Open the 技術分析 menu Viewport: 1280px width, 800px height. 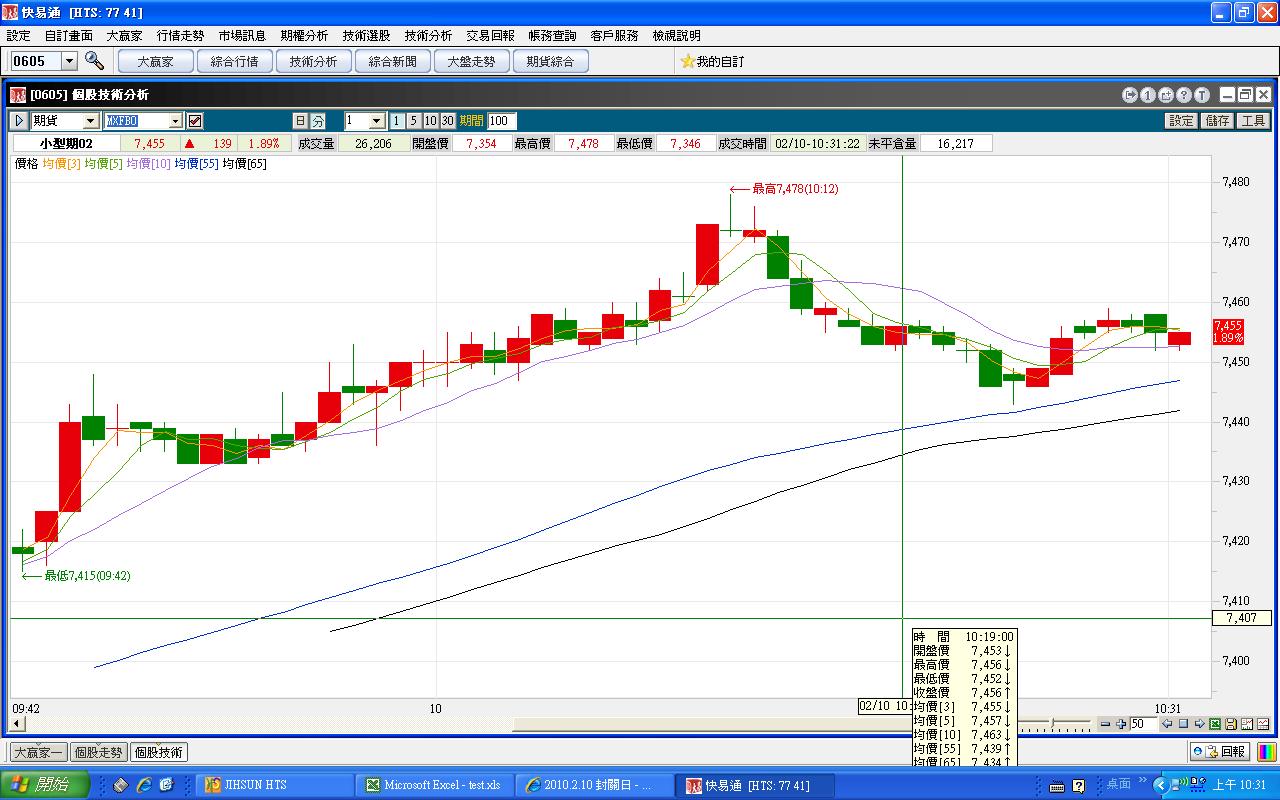click(x=428, y=35)
